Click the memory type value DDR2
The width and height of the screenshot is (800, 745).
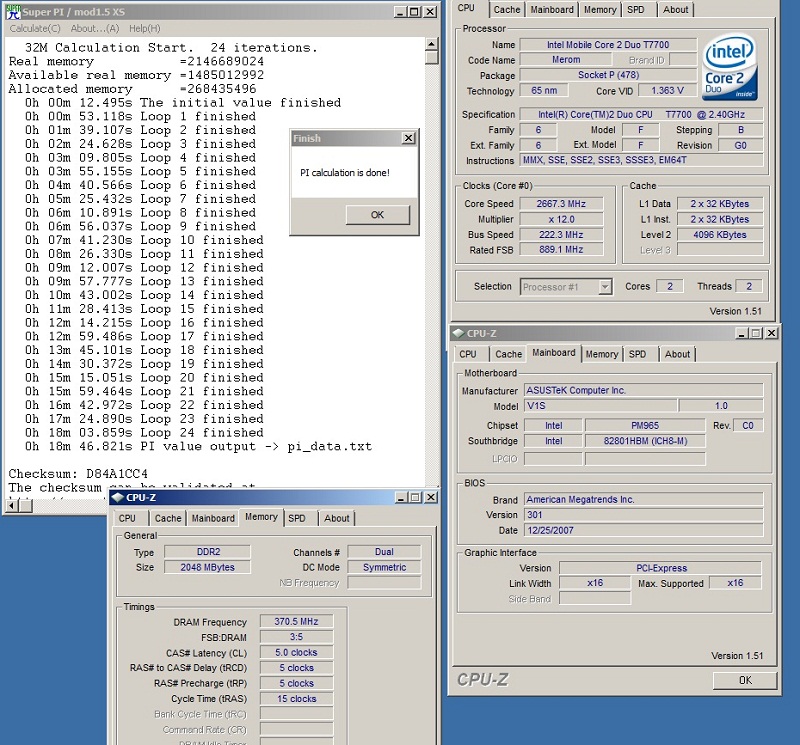click(208, 552)
